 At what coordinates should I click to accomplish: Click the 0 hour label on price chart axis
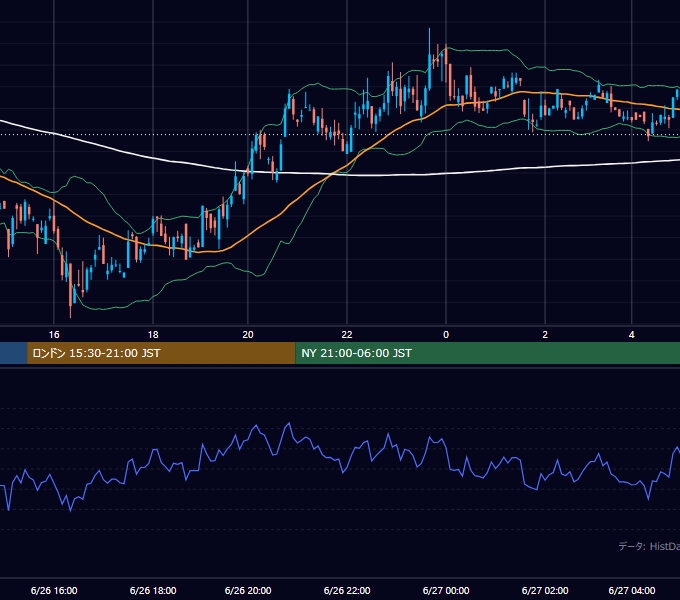[x=446, y=335]
